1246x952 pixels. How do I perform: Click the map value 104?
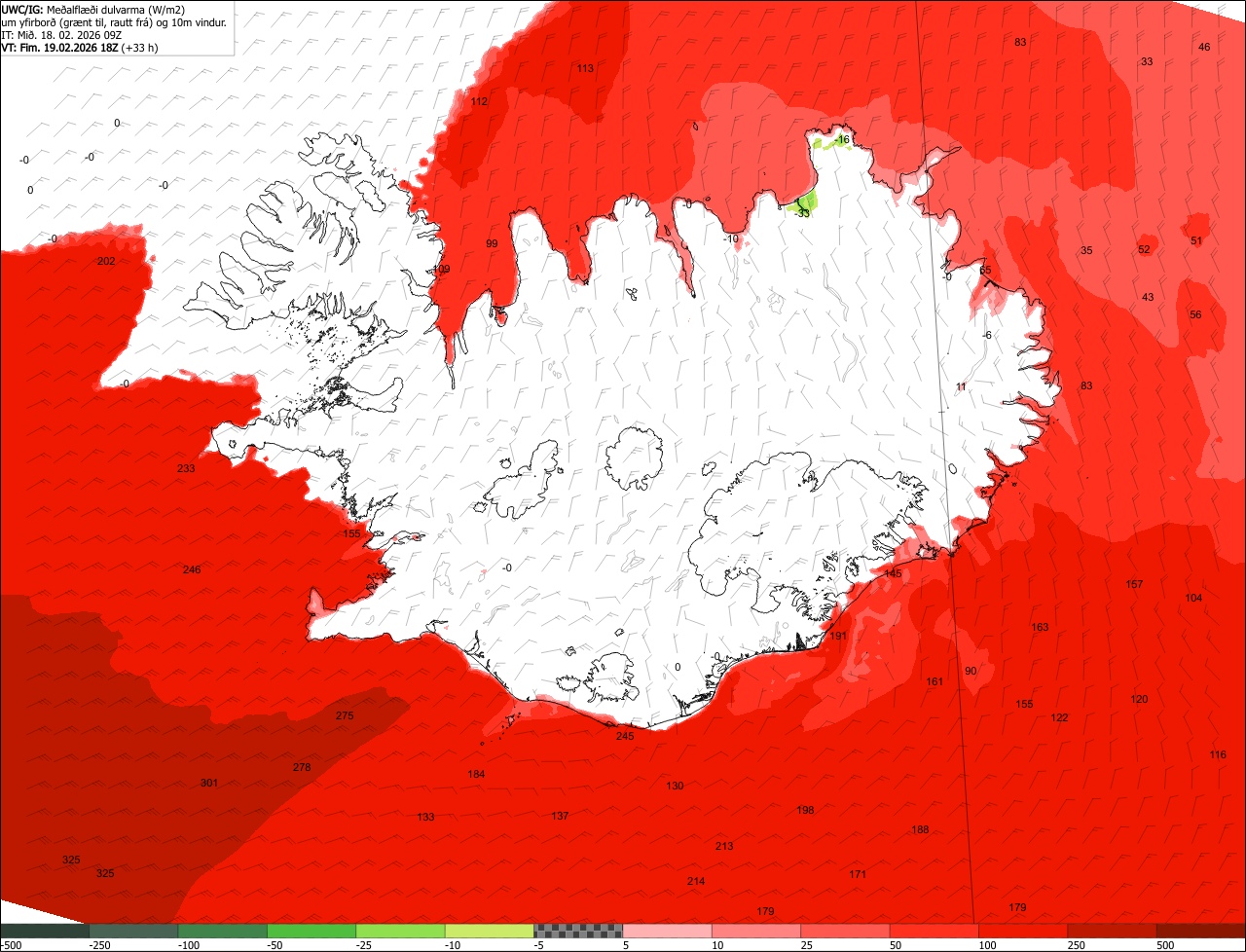(1193, 598)
